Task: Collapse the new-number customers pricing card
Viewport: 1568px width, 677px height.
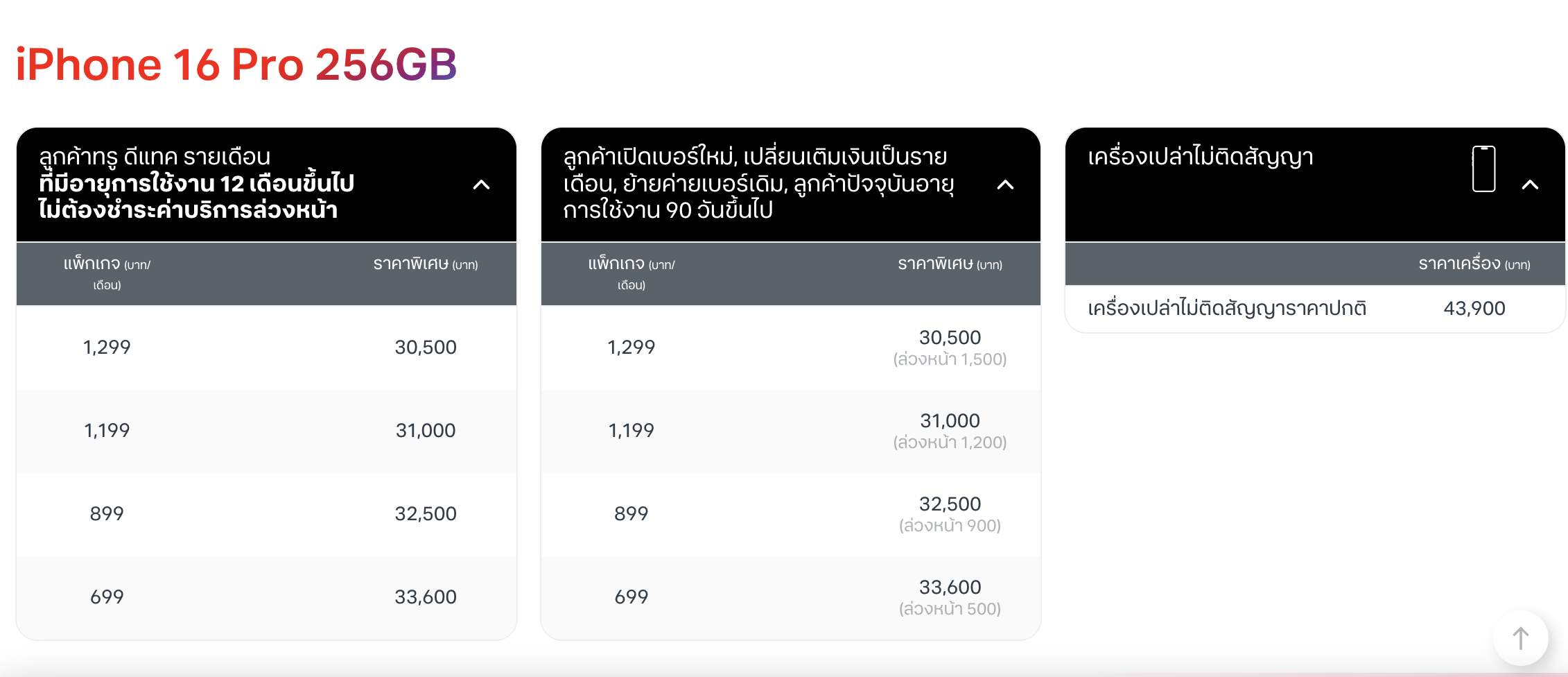Action: [x=1005, y=185]
